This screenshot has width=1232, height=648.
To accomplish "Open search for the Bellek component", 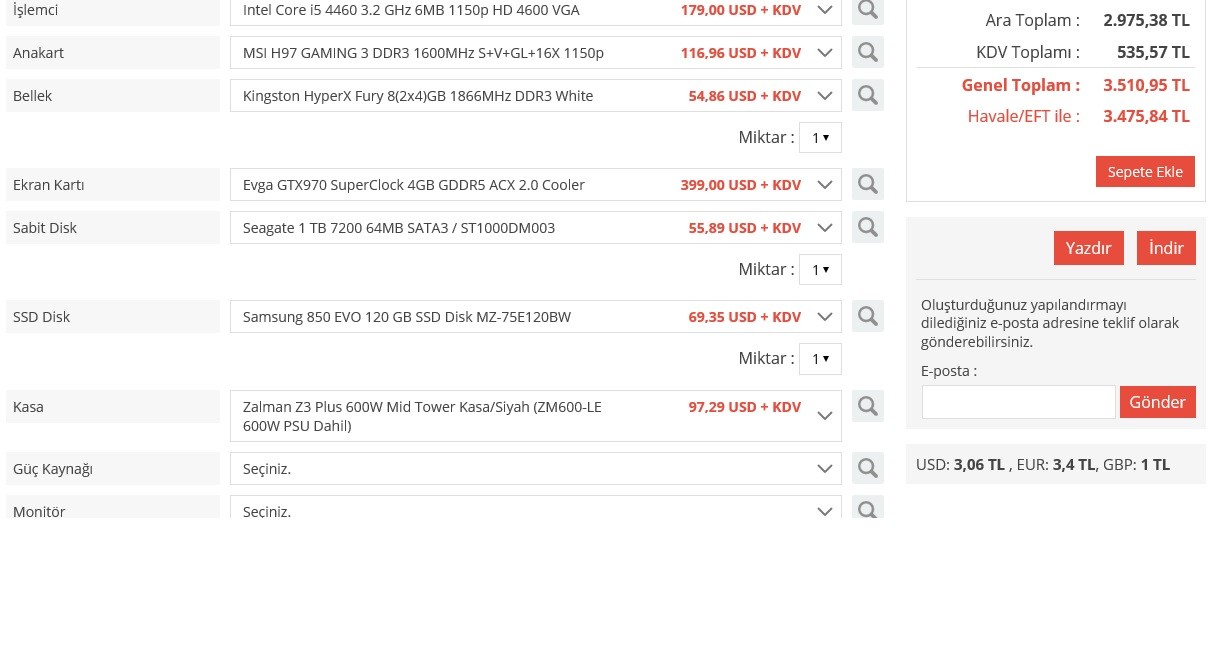I will coord(867,96).
